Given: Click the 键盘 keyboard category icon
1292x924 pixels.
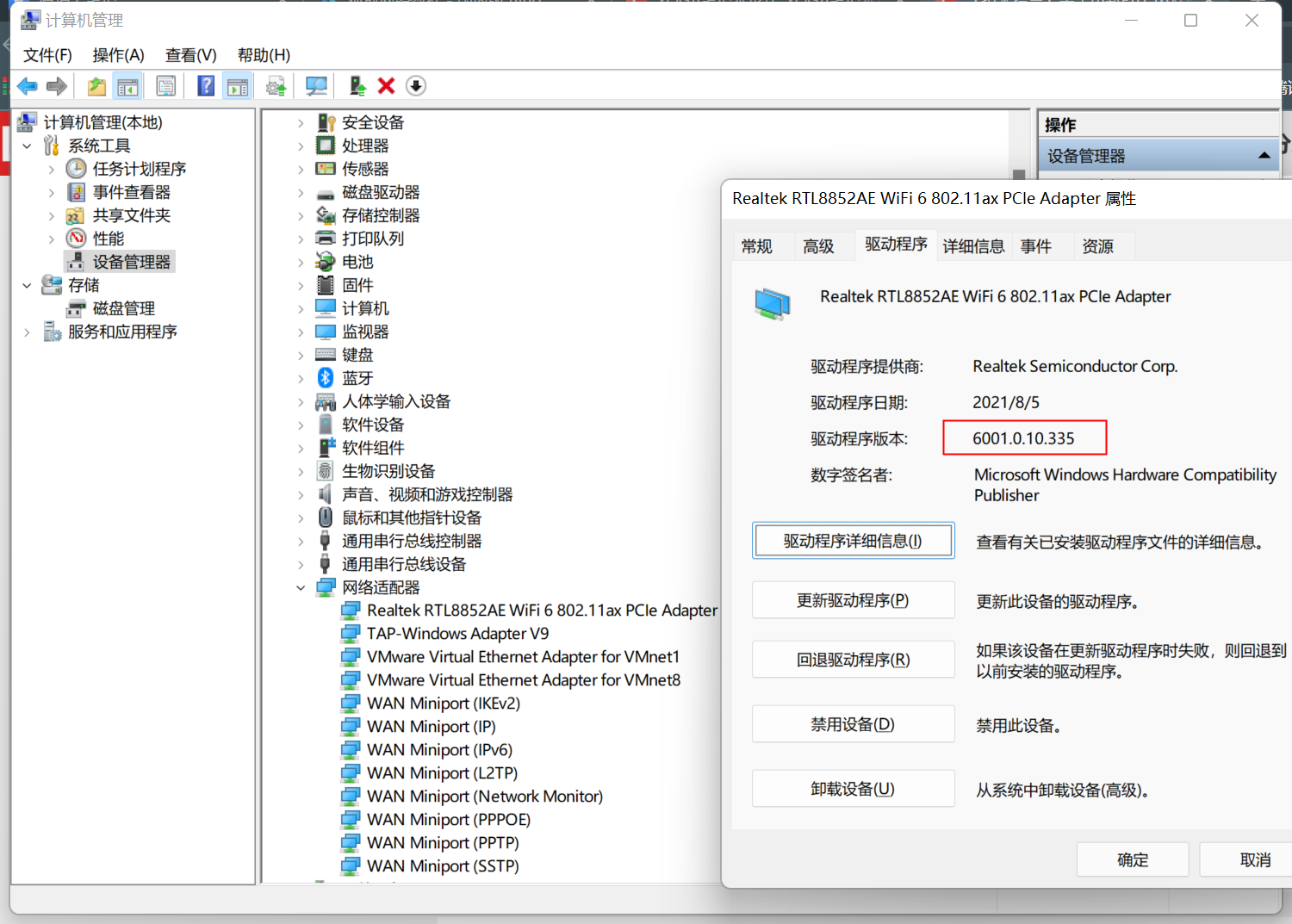Looking at the screenshot, I should (x=326, y=355).
